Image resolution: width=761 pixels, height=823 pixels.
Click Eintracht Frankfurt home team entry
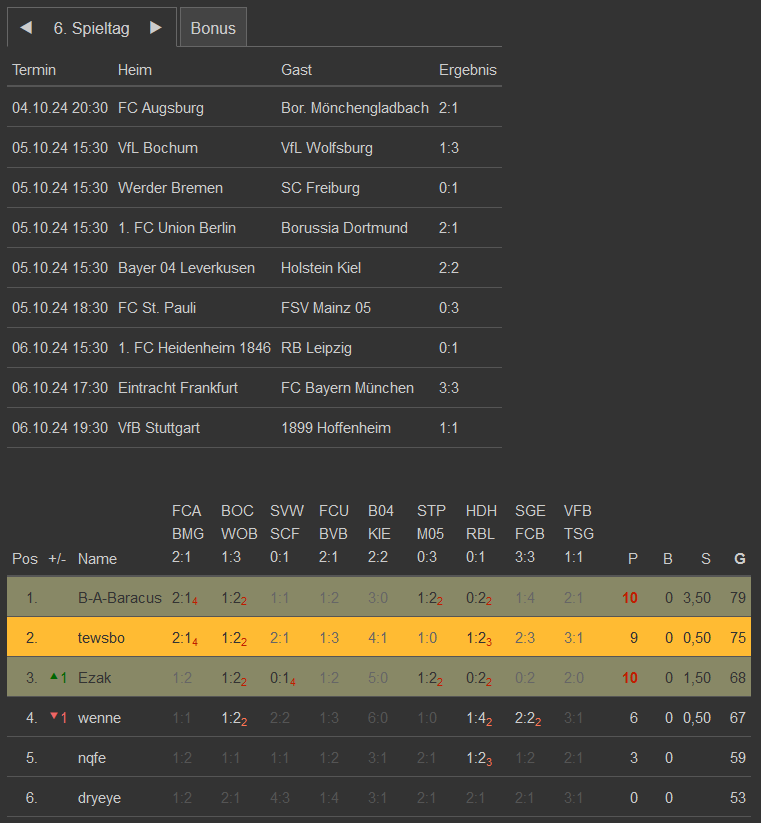point(178,388)
